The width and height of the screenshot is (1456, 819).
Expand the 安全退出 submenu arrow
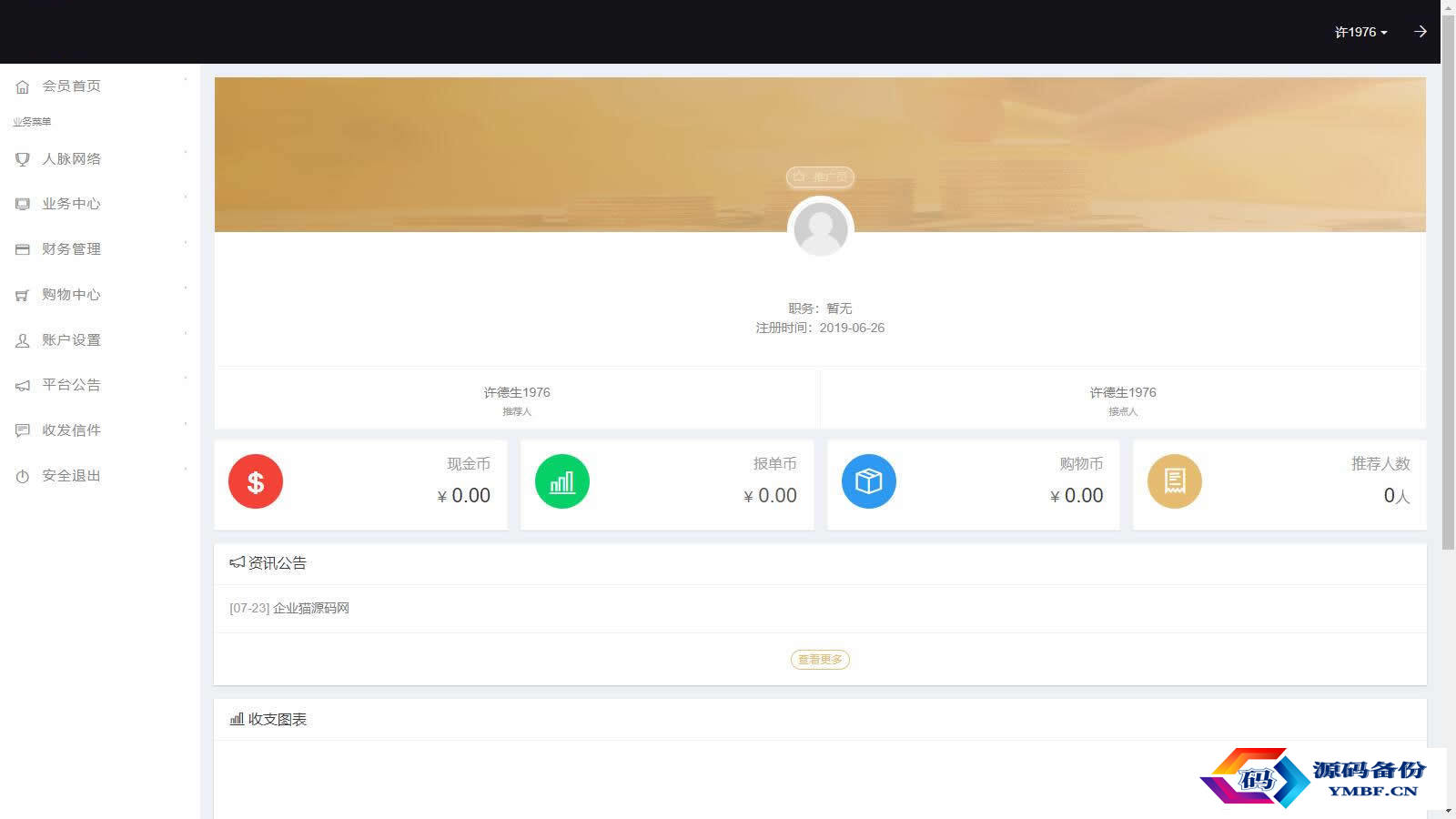(186, 469)
